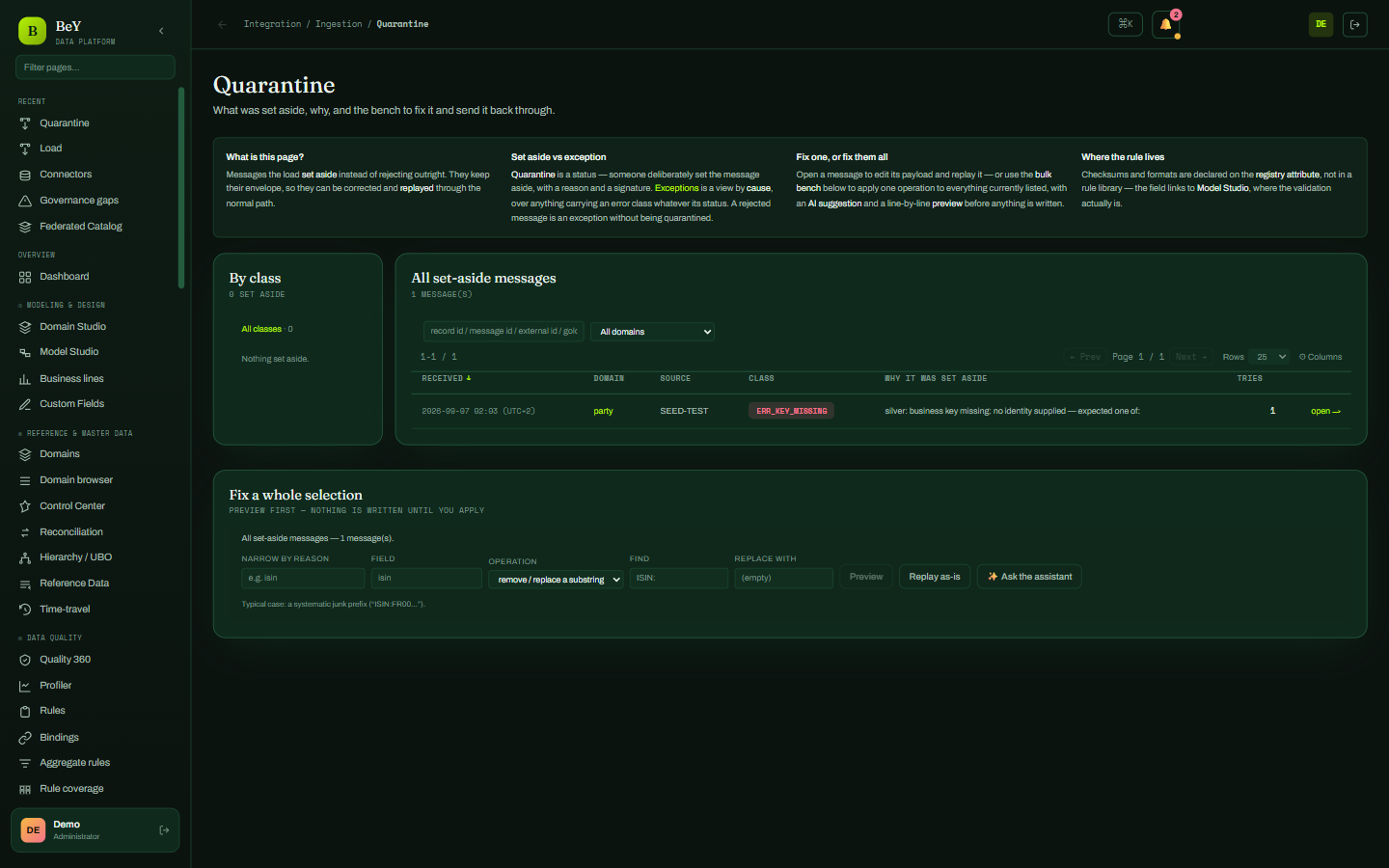The height and width of the screenshot is (868, 1389).
Task: Click the Bindings link icon
Action: pyautogui.click(x=25, y=738)
